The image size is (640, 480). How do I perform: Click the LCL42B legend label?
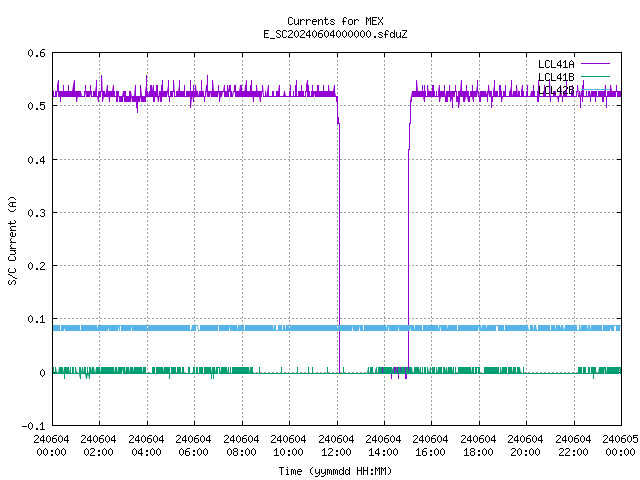pos(556,90)
